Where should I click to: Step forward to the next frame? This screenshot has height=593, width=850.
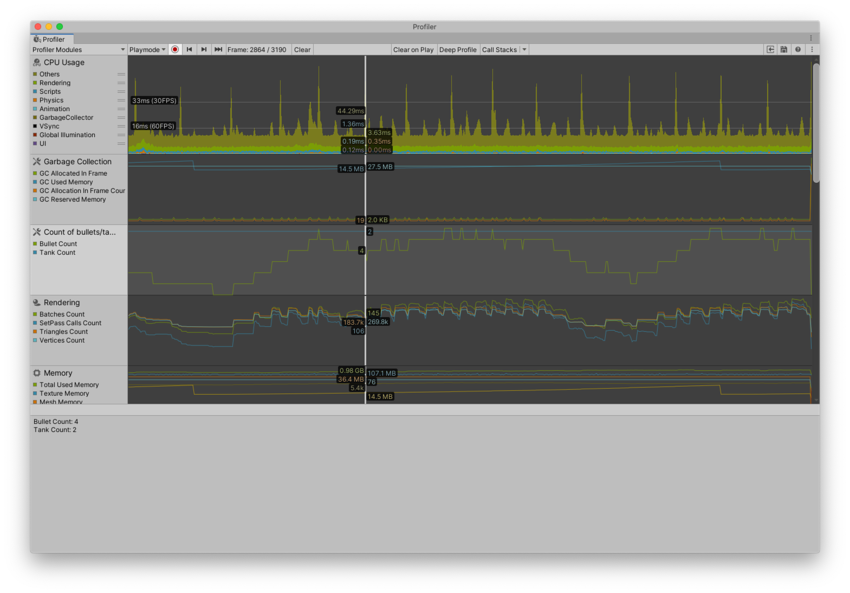pyautogui.click(x=203, y=48)
